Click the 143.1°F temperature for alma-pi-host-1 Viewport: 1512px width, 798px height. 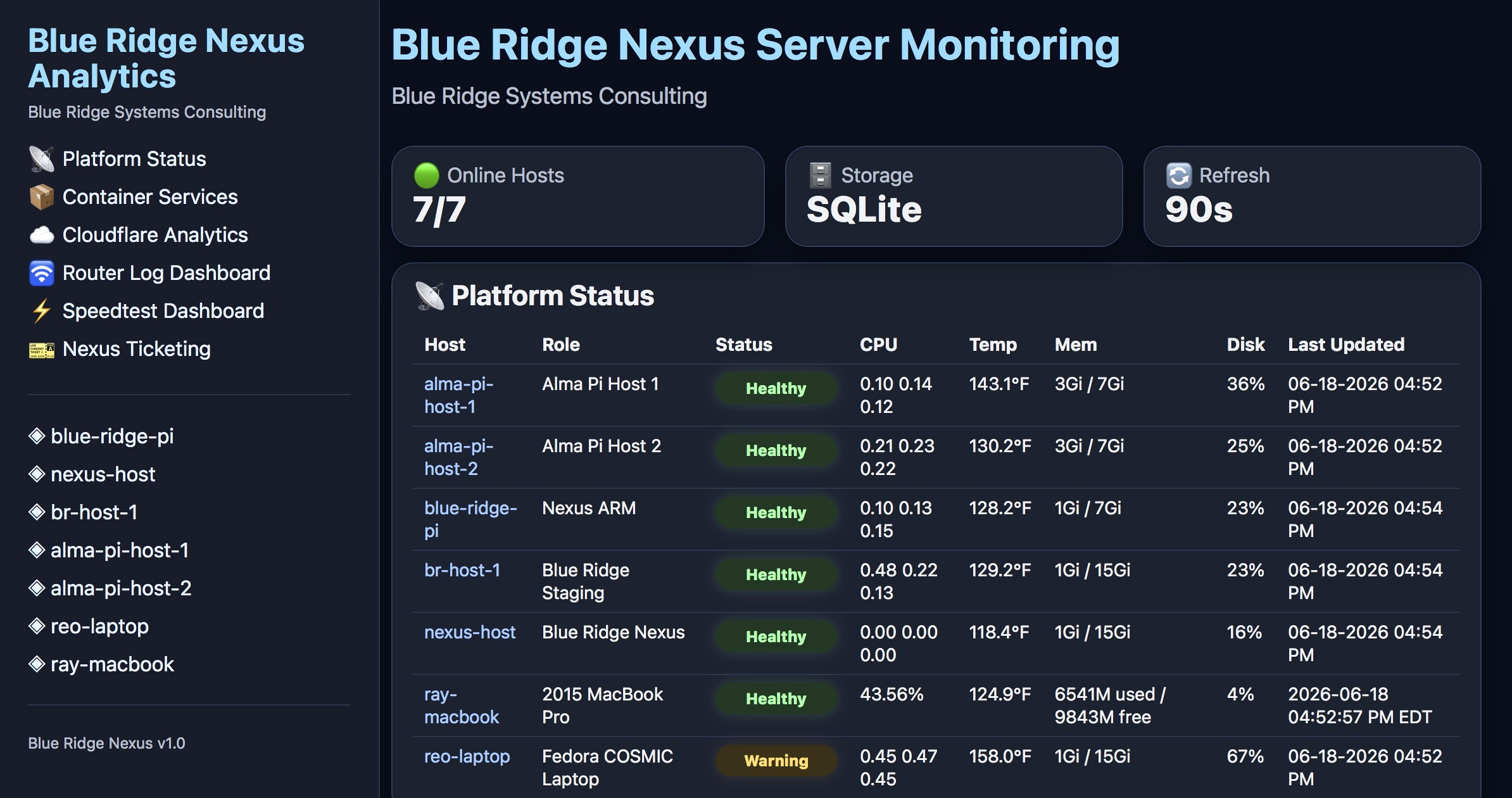tap(999, 384)
